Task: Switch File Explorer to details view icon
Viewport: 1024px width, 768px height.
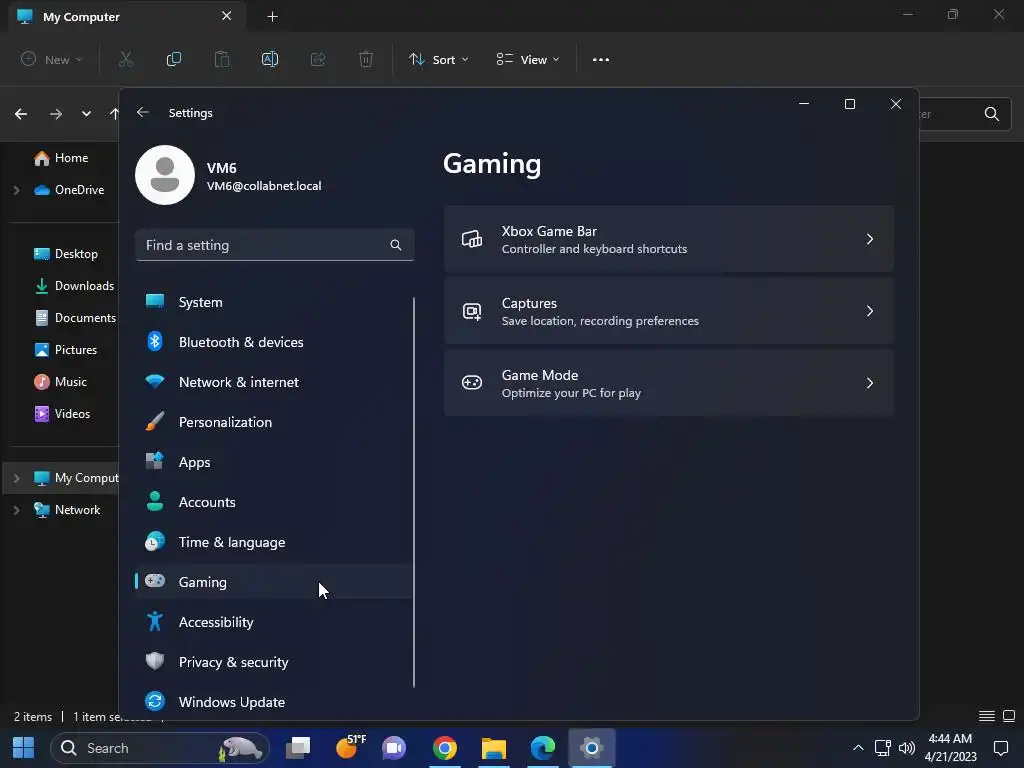Action: [x=987, y=716]
